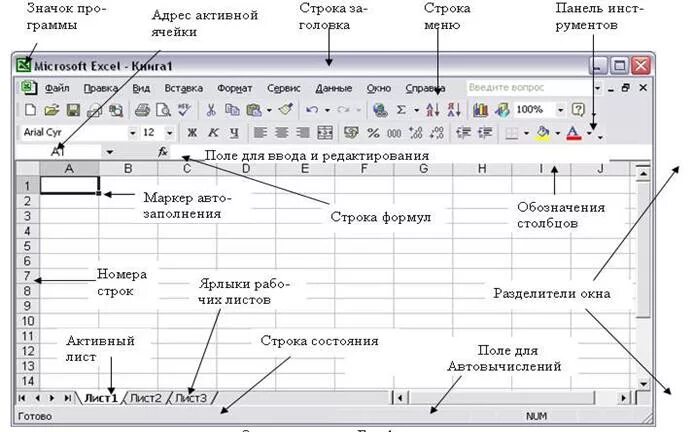Click Decrease Decimal icon
The image size is (694, 432).
437,133
